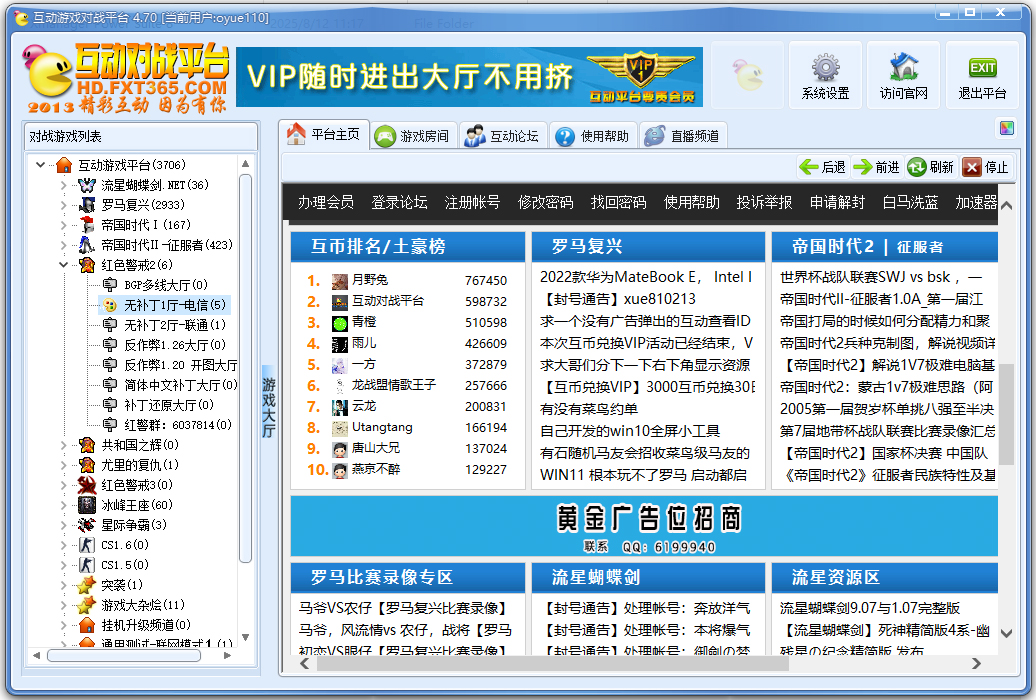Expand the 尤里的复仇(1) node
This screenshot has height=700, width=1036.
coord(63,465)
